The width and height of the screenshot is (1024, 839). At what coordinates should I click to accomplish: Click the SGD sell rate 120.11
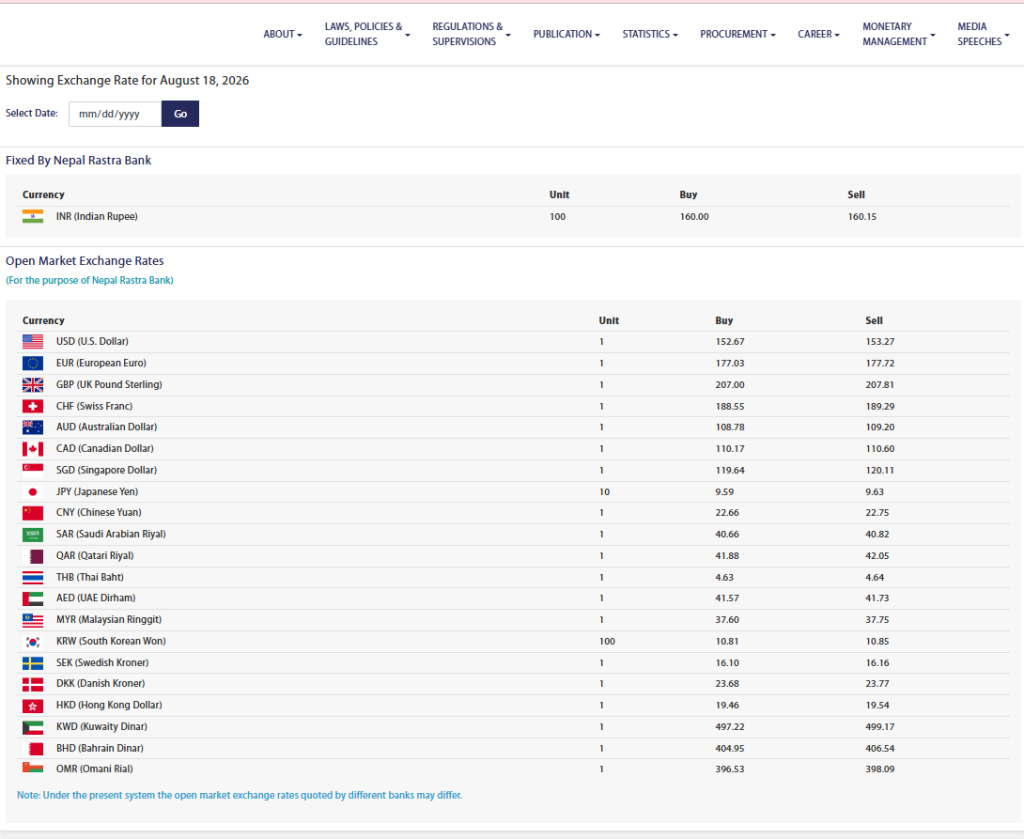click(880, 470)
